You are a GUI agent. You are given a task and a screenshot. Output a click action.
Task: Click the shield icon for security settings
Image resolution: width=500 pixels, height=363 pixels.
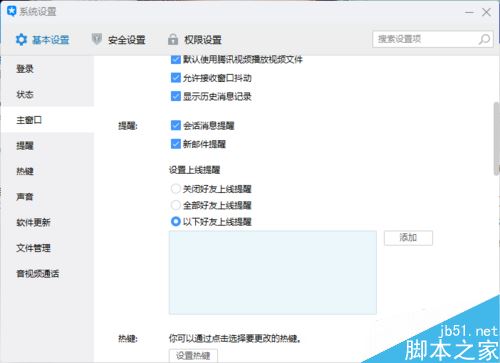click(x=96, y=39)
